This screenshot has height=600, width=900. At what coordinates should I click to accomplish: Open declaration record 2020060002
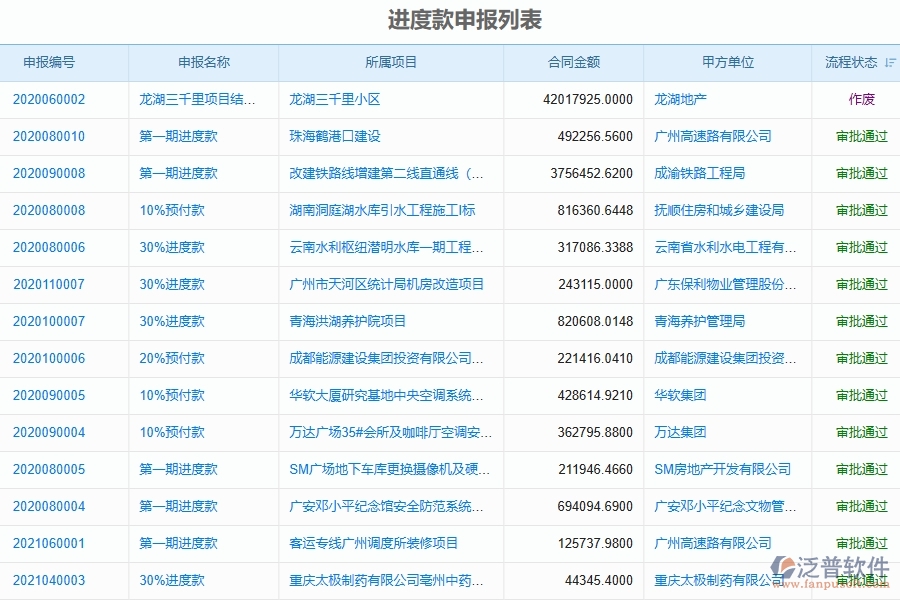click(x=51, y=99)
